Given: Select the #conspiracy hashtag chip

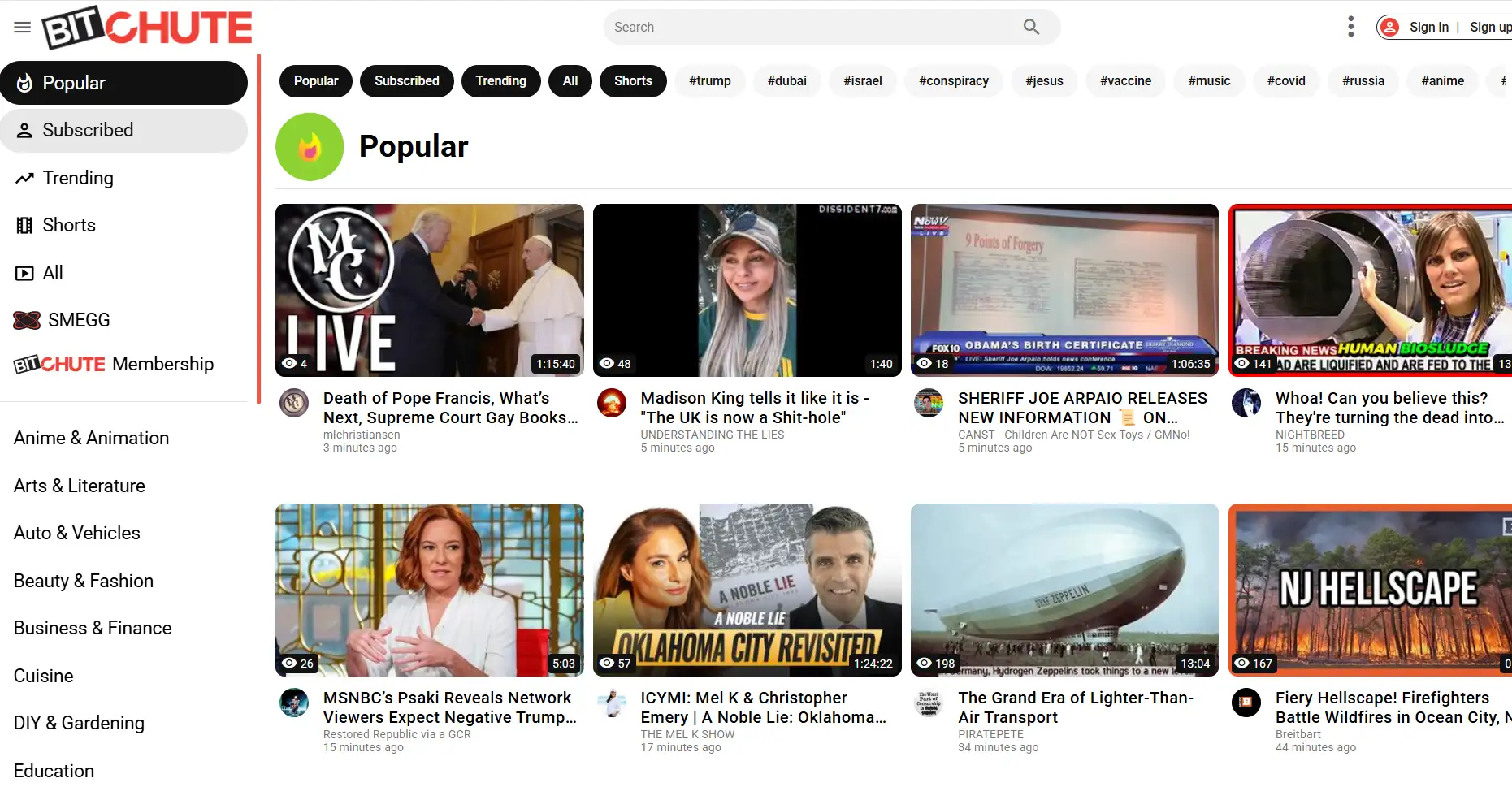Looking at the screenshot, I should point(954,81).
